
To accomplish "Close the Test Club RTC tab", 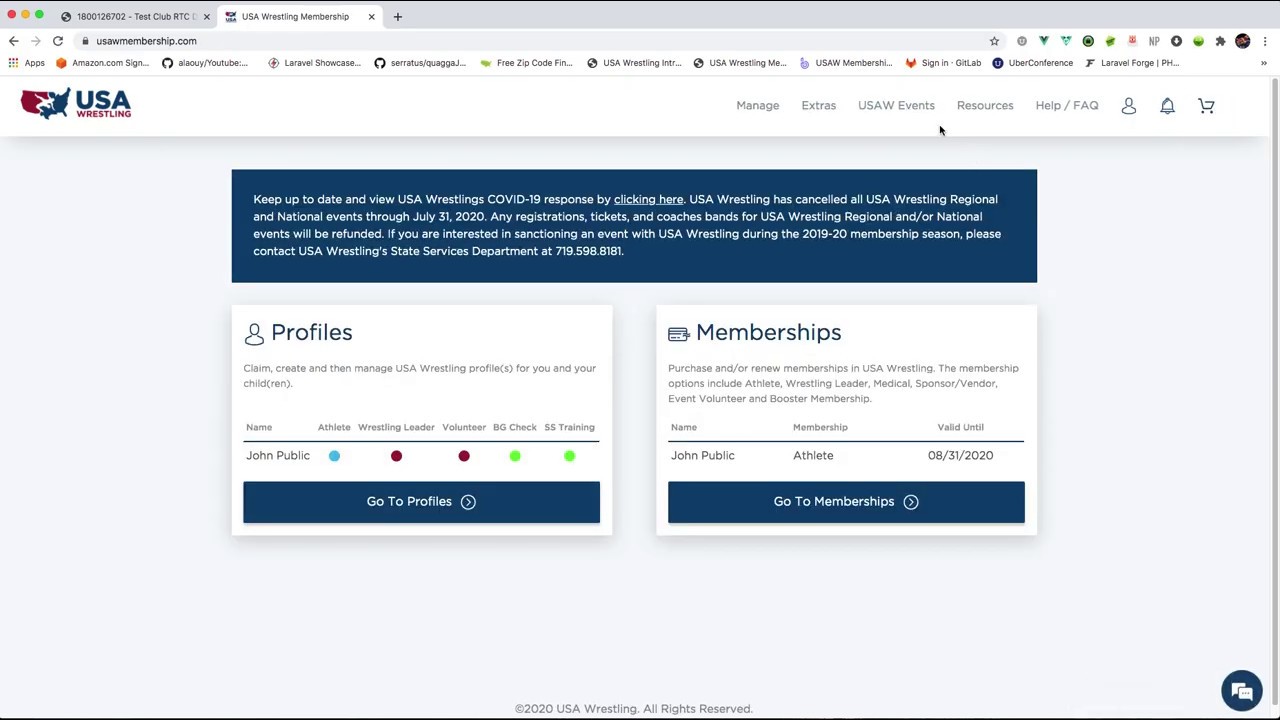I will 206,16.
